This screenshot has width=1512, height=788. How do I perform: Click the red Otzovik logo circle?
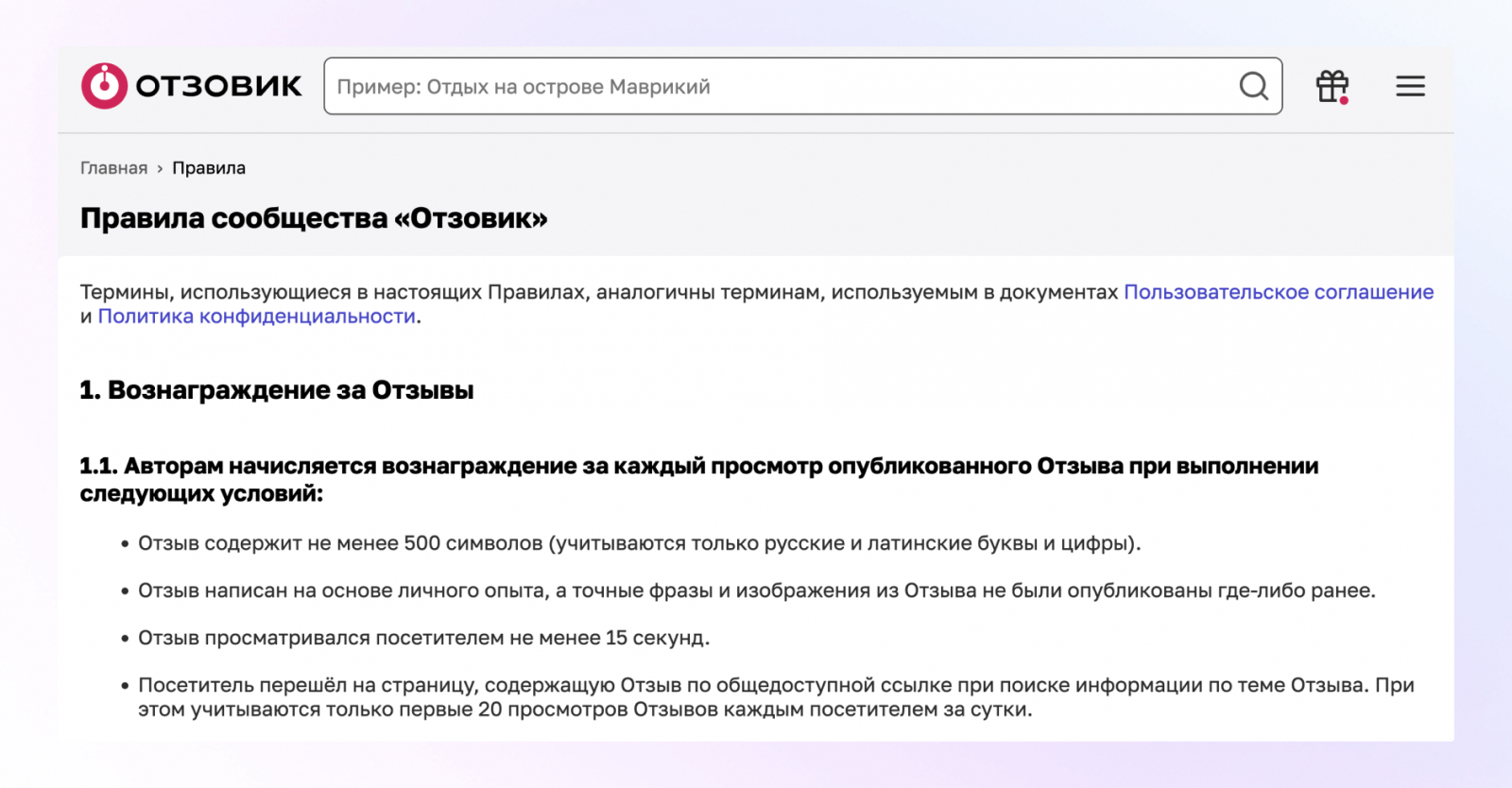tap(104, 86)
